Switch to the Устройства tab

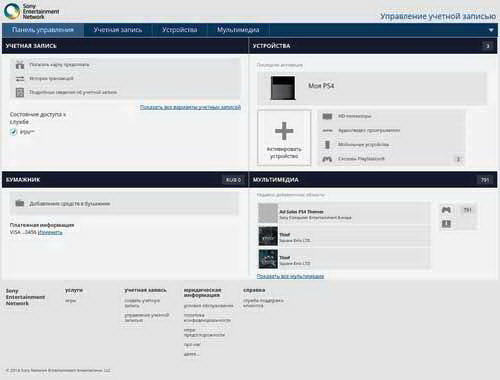coord(179,30)
